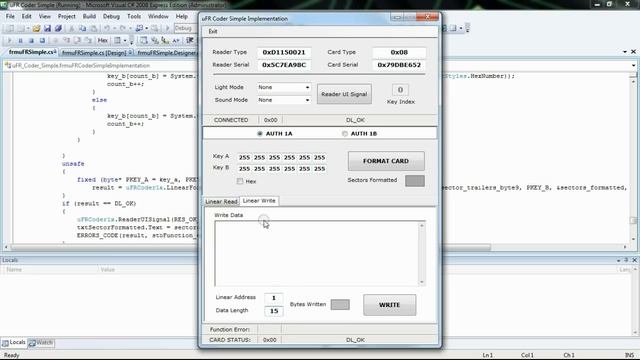Open the members dropdown at editor right edge
640x360 pixels.
[633, 65]
